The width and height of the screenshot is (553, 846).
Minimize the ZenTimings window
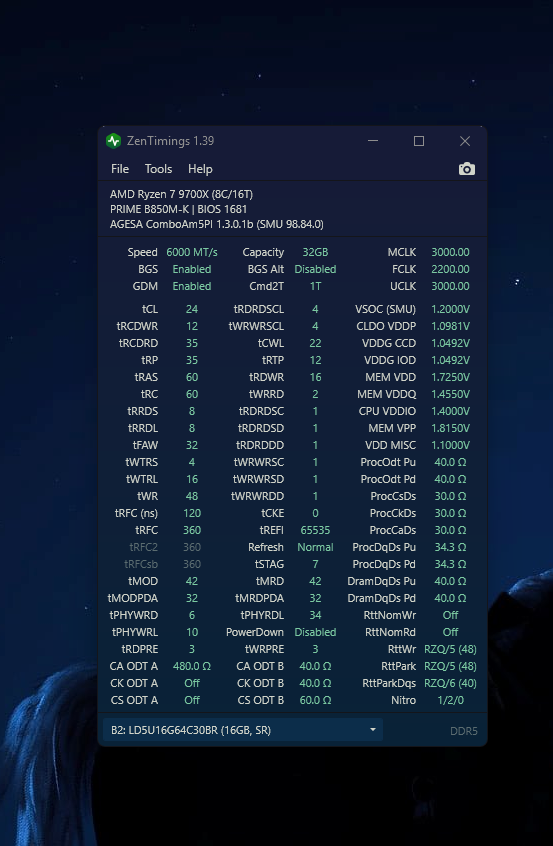(x=373, y=141)
